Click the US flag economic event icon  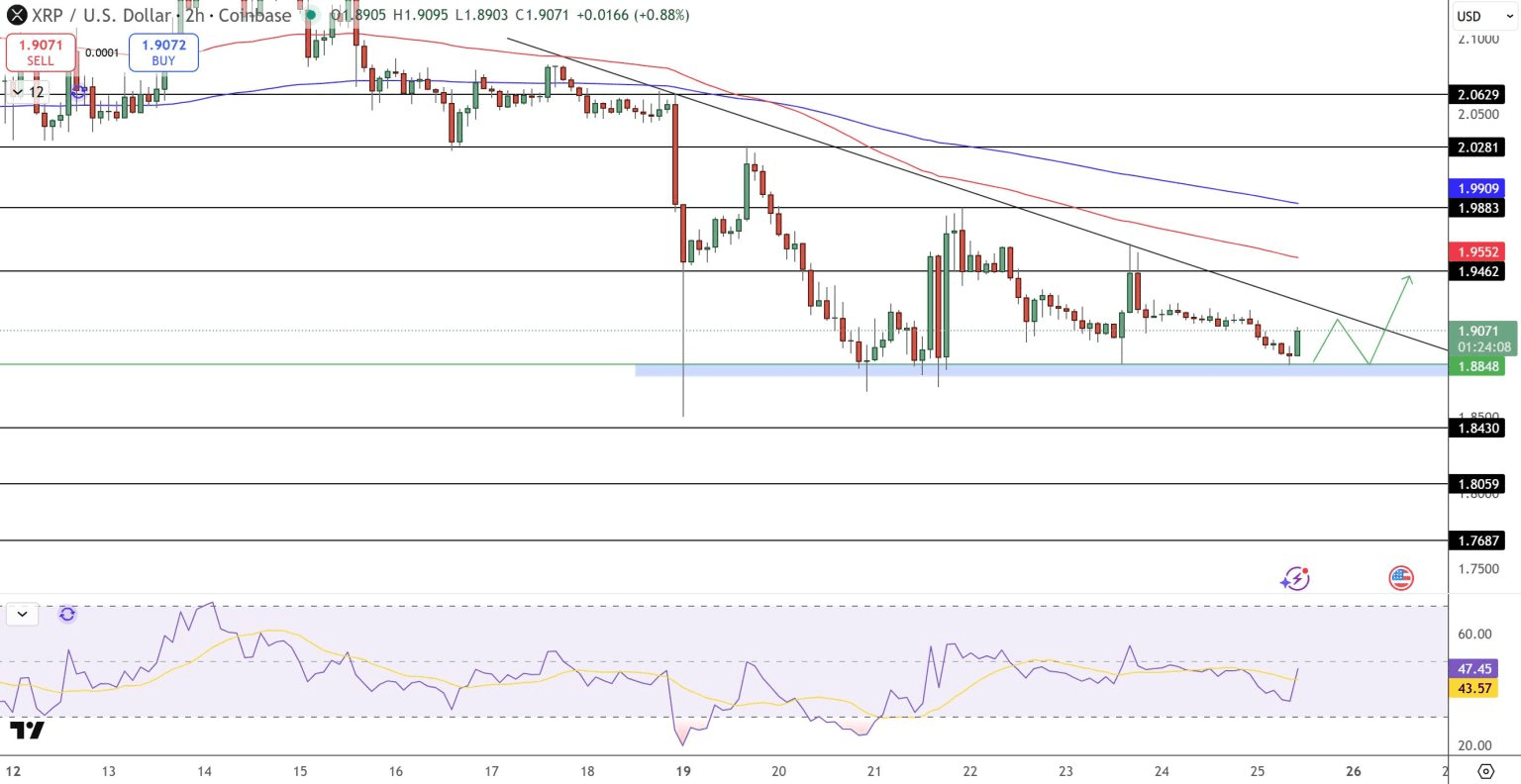coord(1400,578)
